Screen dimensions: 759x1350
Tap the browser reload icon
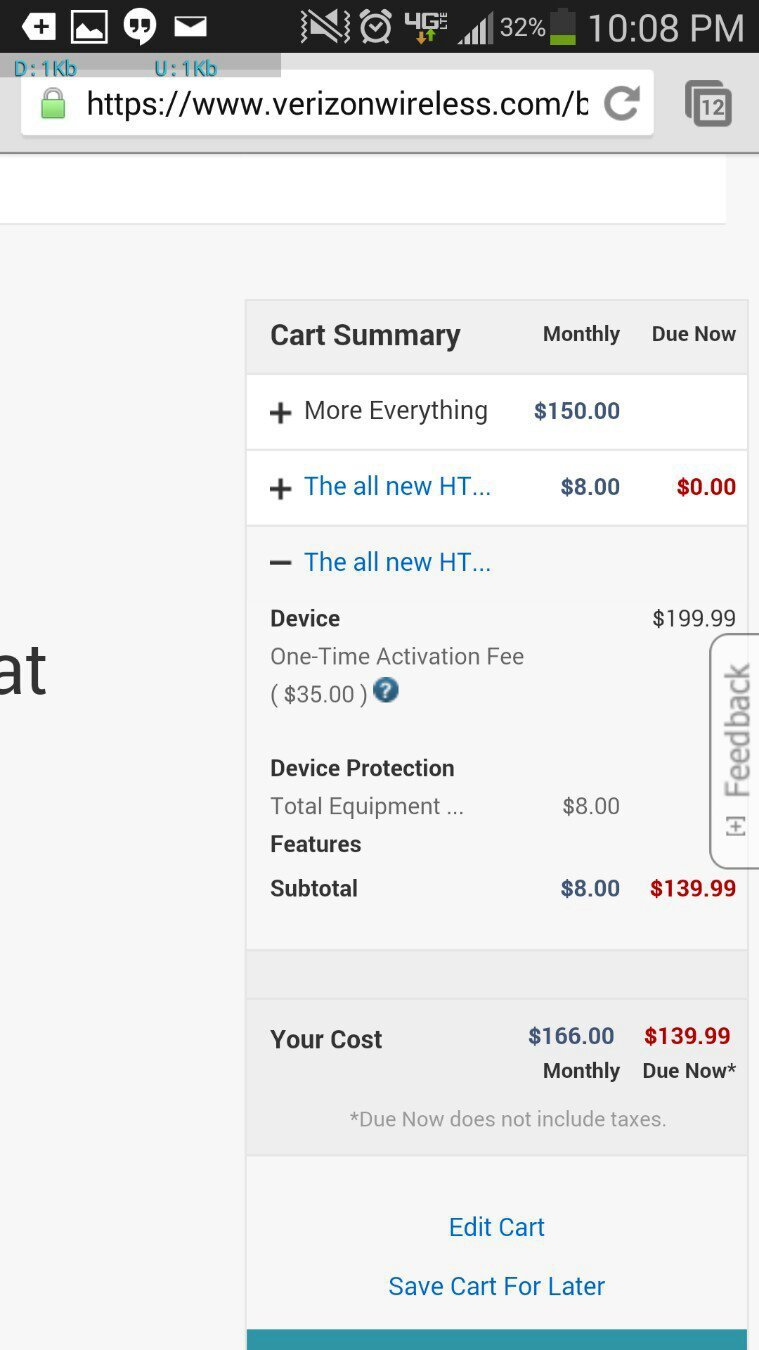(x=621, y=103)
